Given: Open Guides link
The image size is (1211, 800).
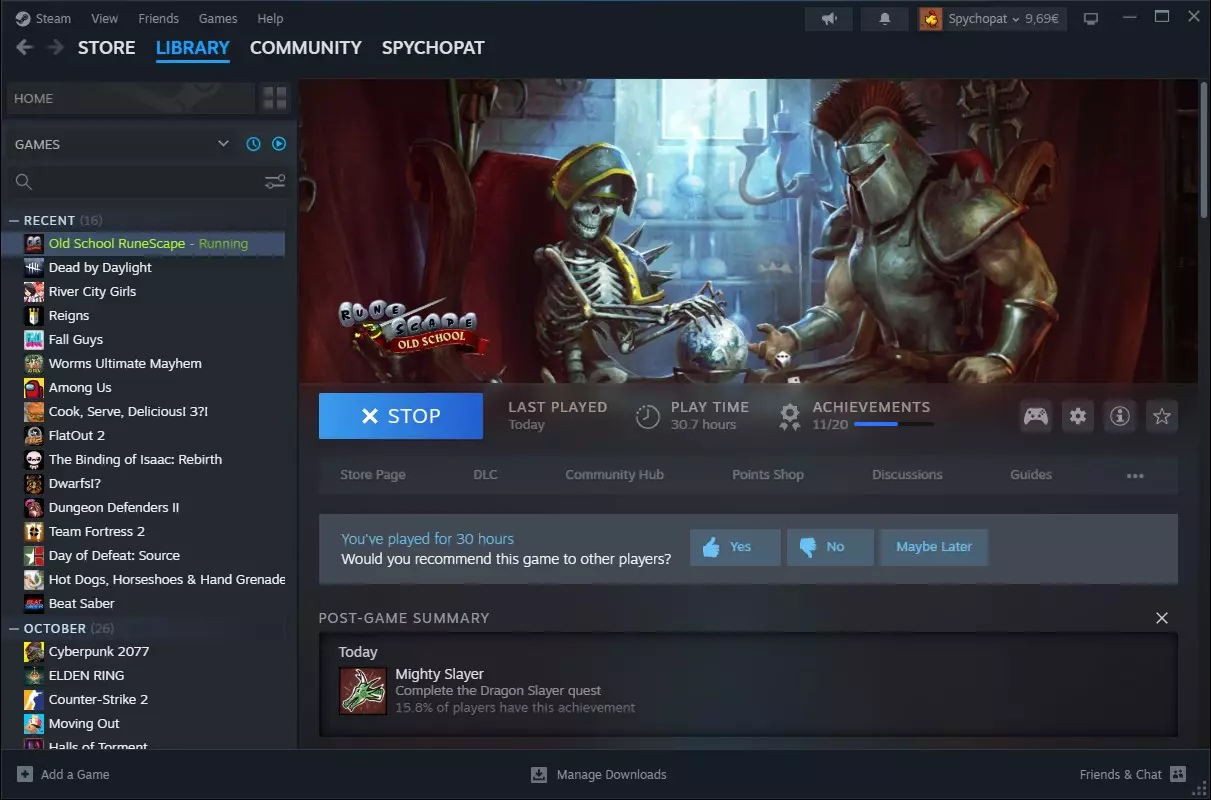Looking at the screenshot, I should tap(1031, 475).
